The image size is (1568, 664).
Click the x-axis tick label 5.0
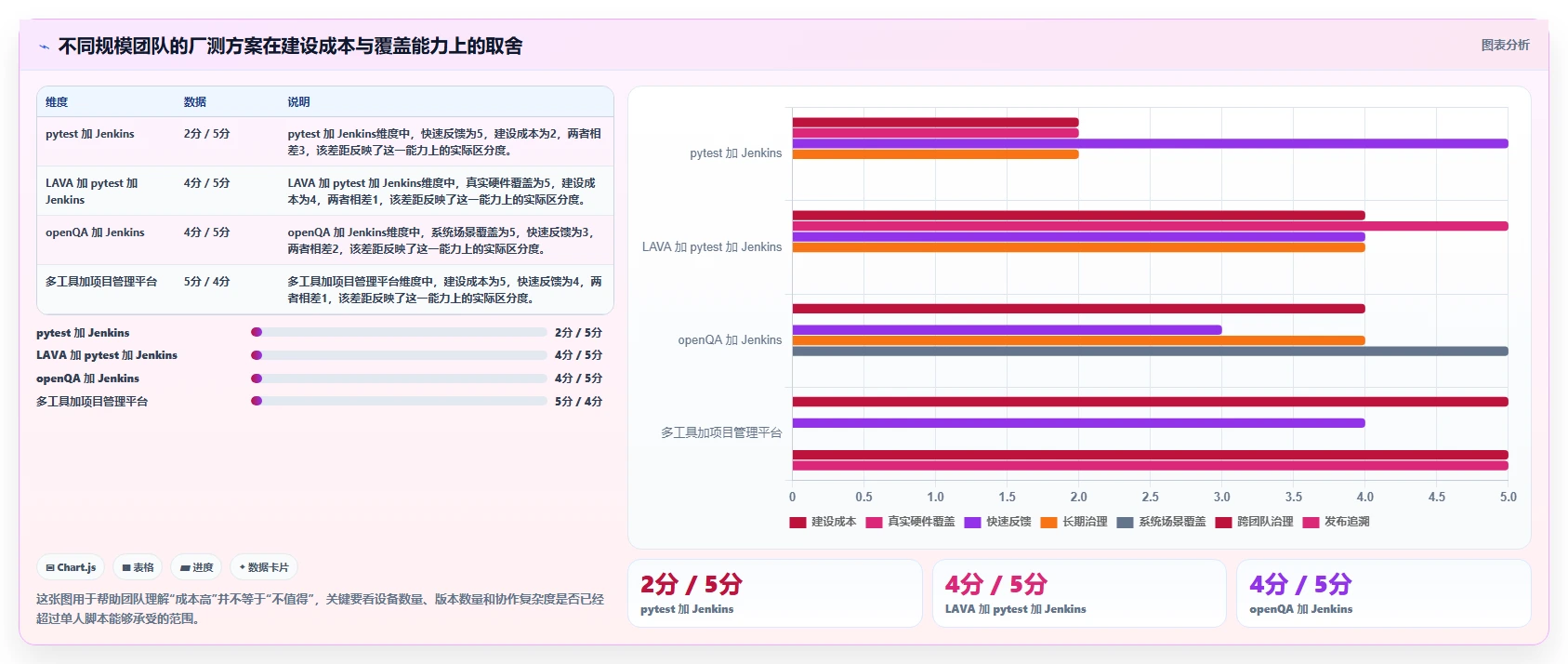click(1508, 497)
